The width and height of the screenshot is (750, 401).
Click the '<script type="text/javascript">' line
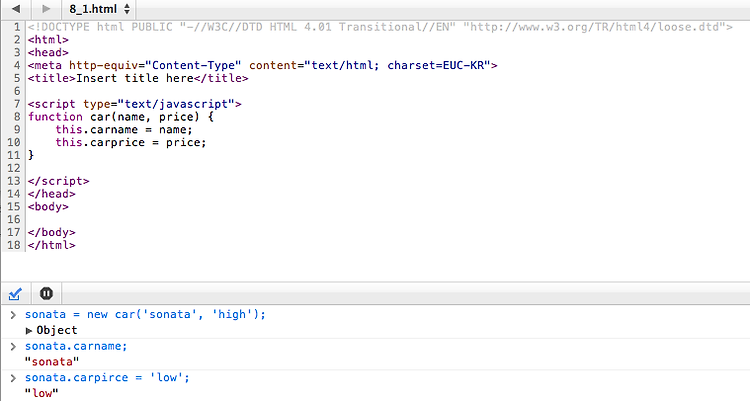[x=134, y=104]
